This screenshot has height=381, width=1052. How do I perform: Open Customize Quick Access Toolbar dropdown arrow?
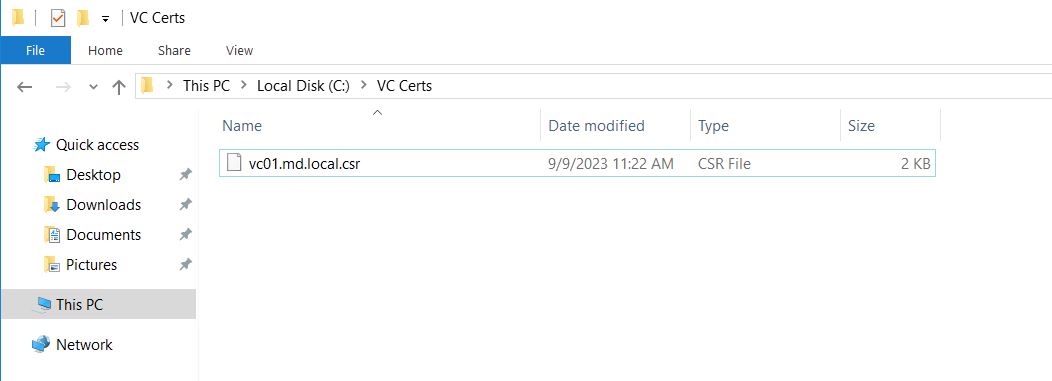pos(105,19)
